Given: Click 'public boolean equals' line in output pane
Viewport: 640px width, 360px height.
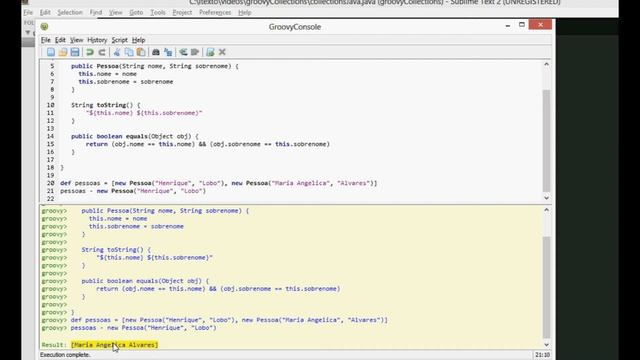Looking at the screenshot, I should pos(145,281).
